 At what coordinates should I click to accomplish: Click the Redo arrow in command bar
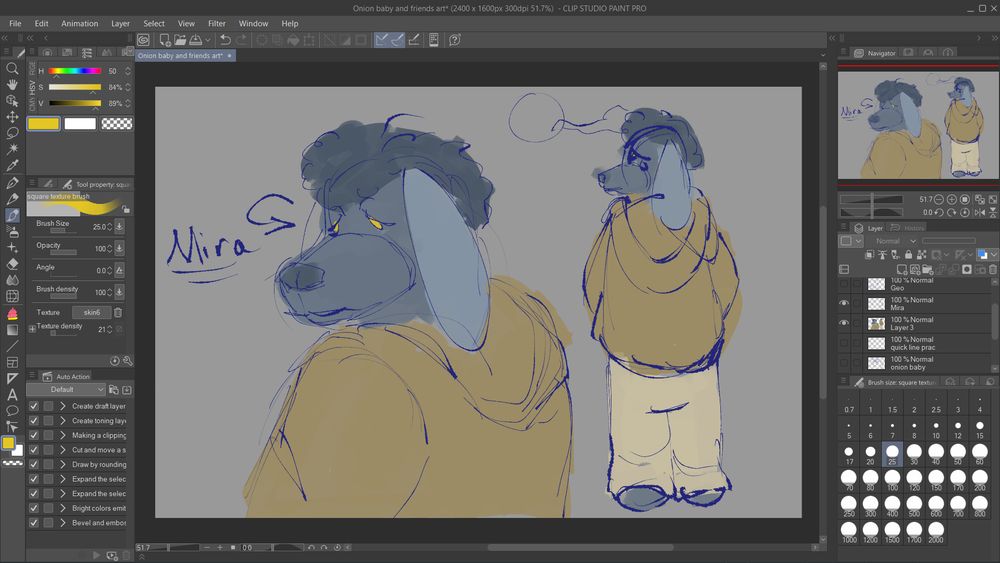tap(241, 40)
